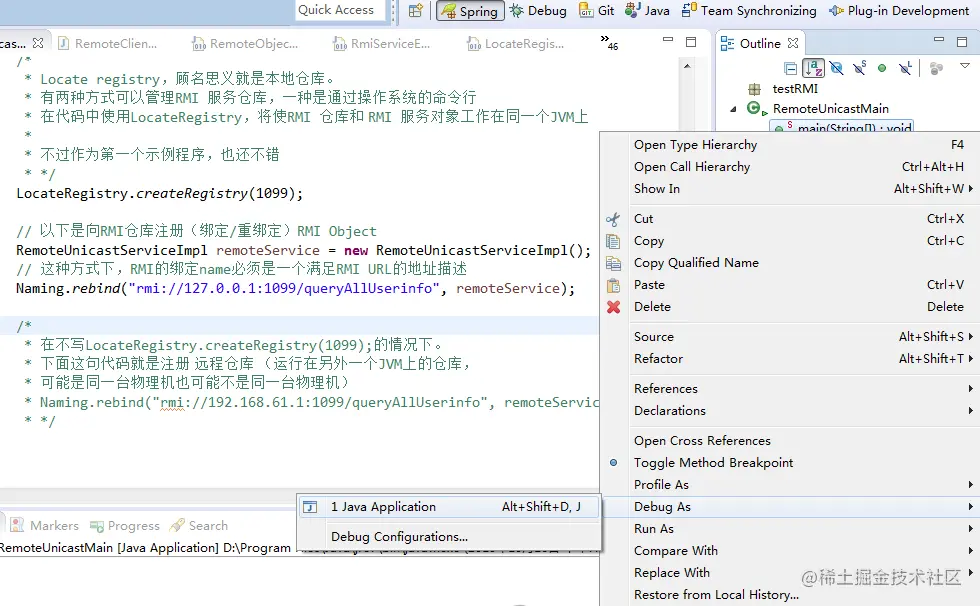Toggle hide local types in Outline
980x606 pixels.
(905, 67)
